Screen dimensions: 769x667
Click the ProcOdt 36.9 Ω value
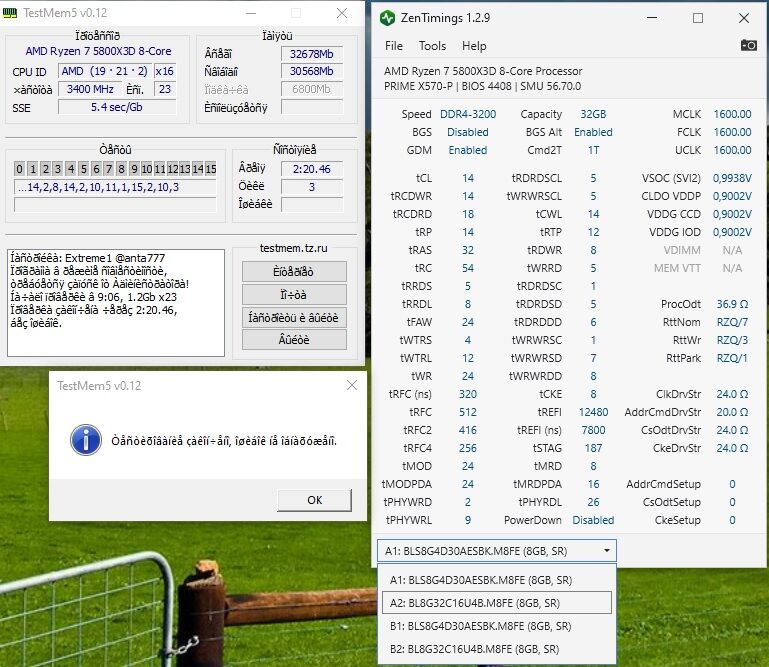tap(732, 304)
